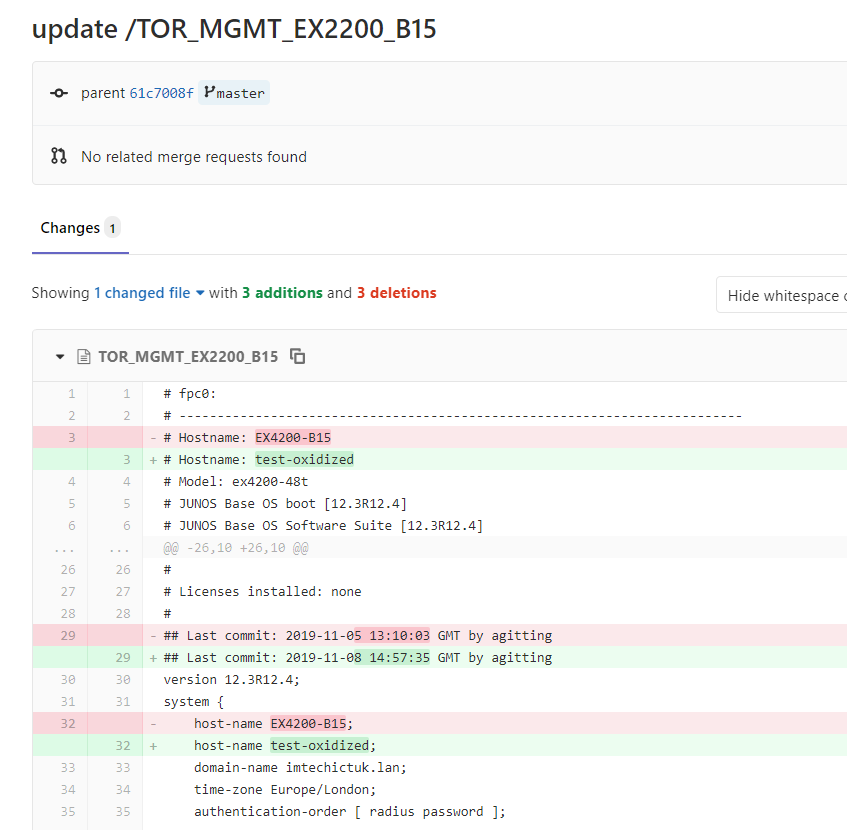Viewport: 847px width, 830px height.
Task: Open the '1 changed file' dropdown
Action: tap(149, 293)
